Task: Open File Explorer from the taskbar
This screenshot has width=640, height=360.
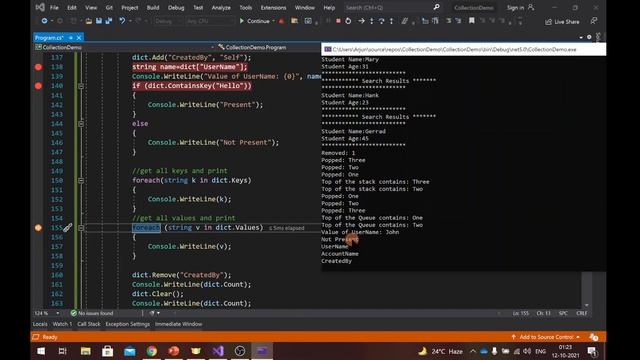Action: point(86,351)
